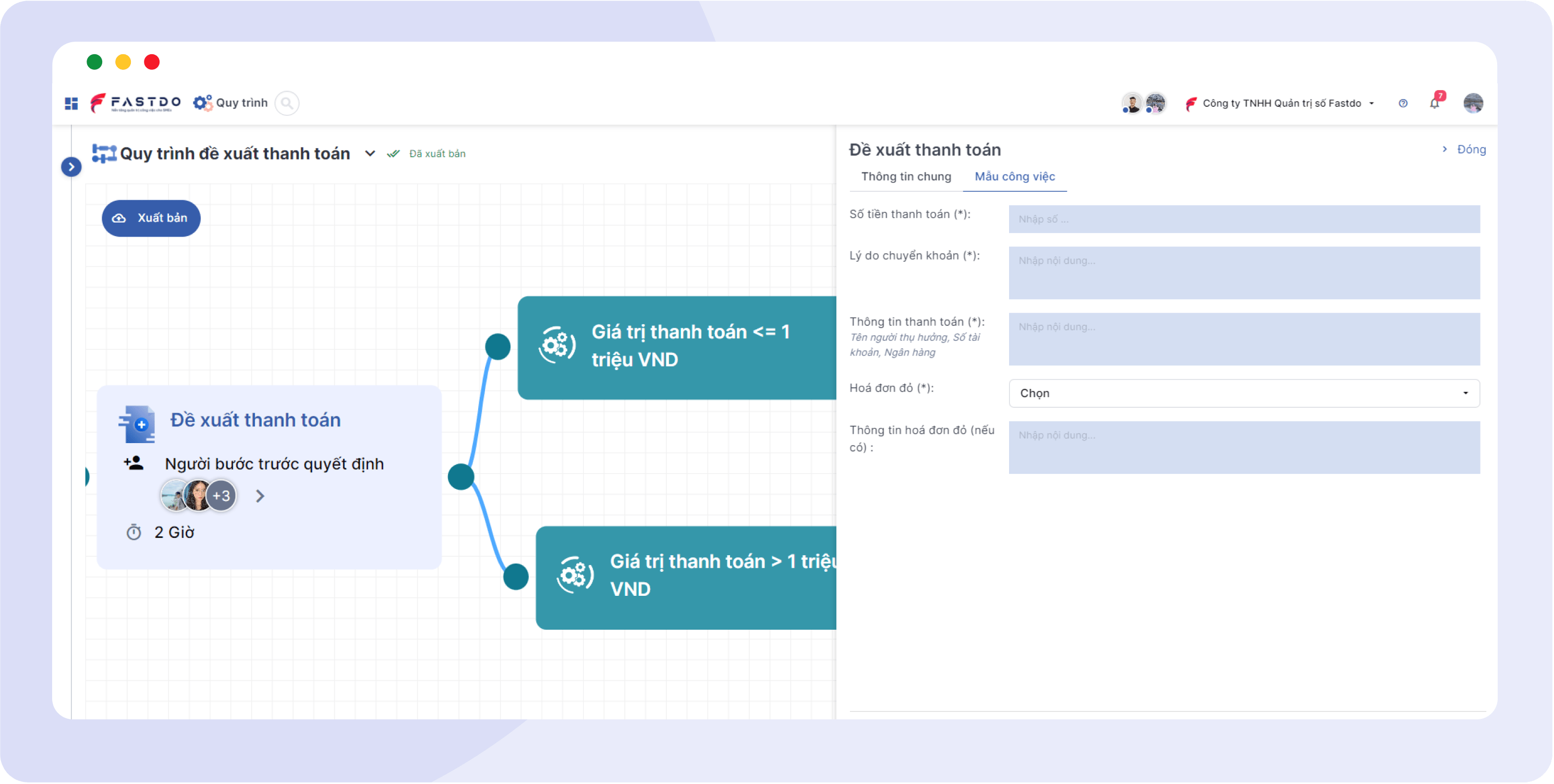Focus the Thông tin thanh toán textarea
Image resolution: width=1554 pixels, height=784 pixels.
1244,339
